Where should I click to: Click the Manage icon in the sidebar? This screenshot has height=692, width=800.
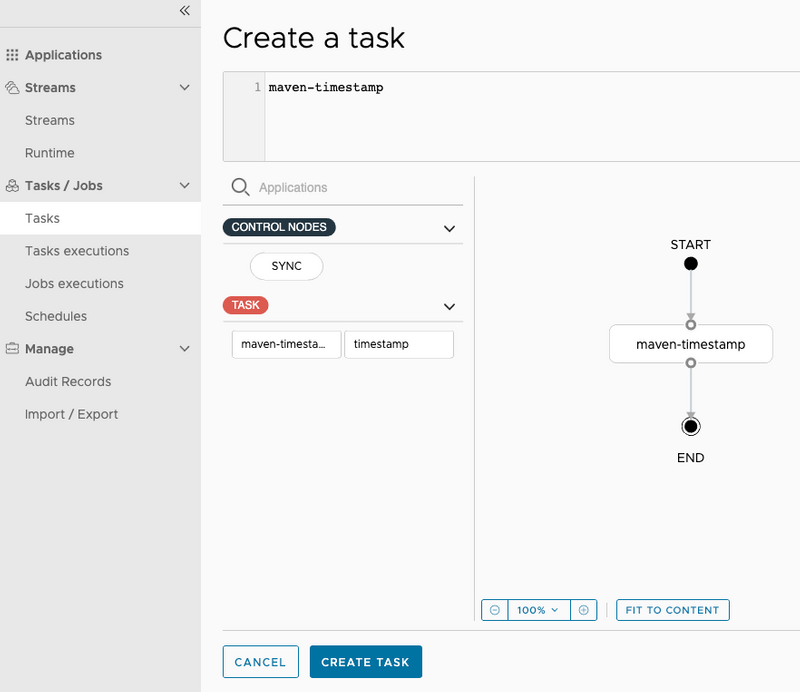pyautogui.click(x=11, y=348)
